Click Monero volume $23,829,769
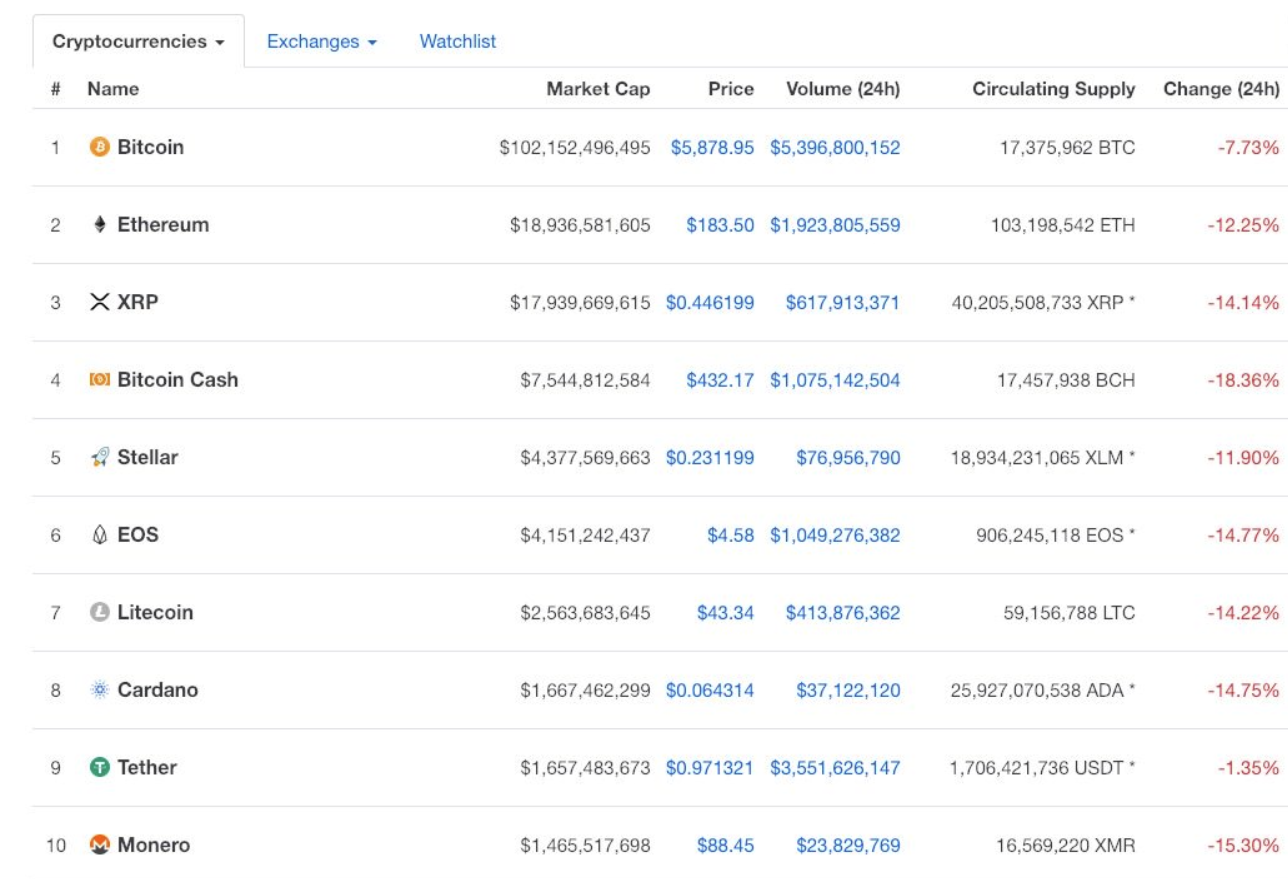Viewport: 1288px width, 879px height. 848,846
